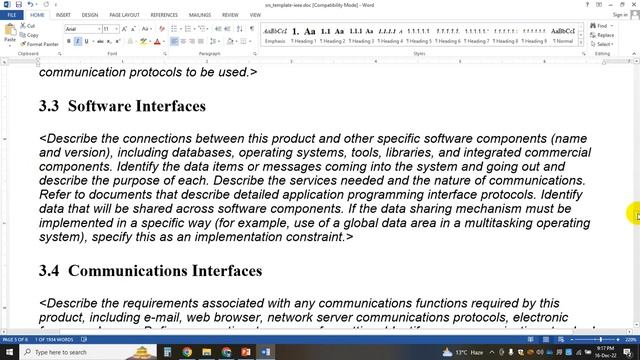The image size is (640, 360).
Task: Click the Save icon in quick access toolbar
Action: [19, 4]
